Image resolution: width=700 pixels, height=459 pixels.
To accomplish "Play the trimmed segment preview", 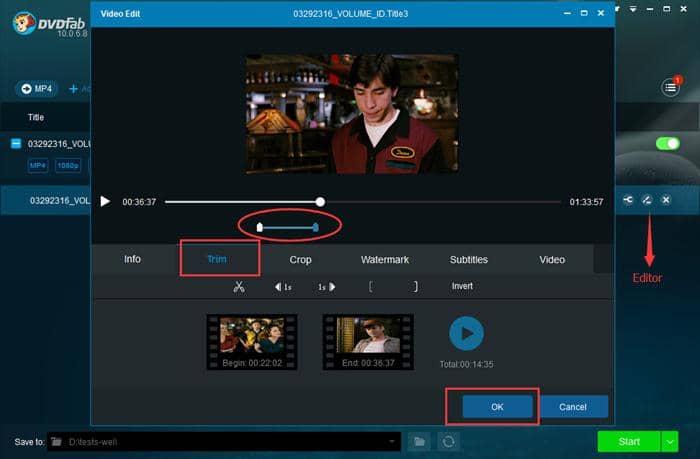I will pyautogui.click(x=466, y=334).
